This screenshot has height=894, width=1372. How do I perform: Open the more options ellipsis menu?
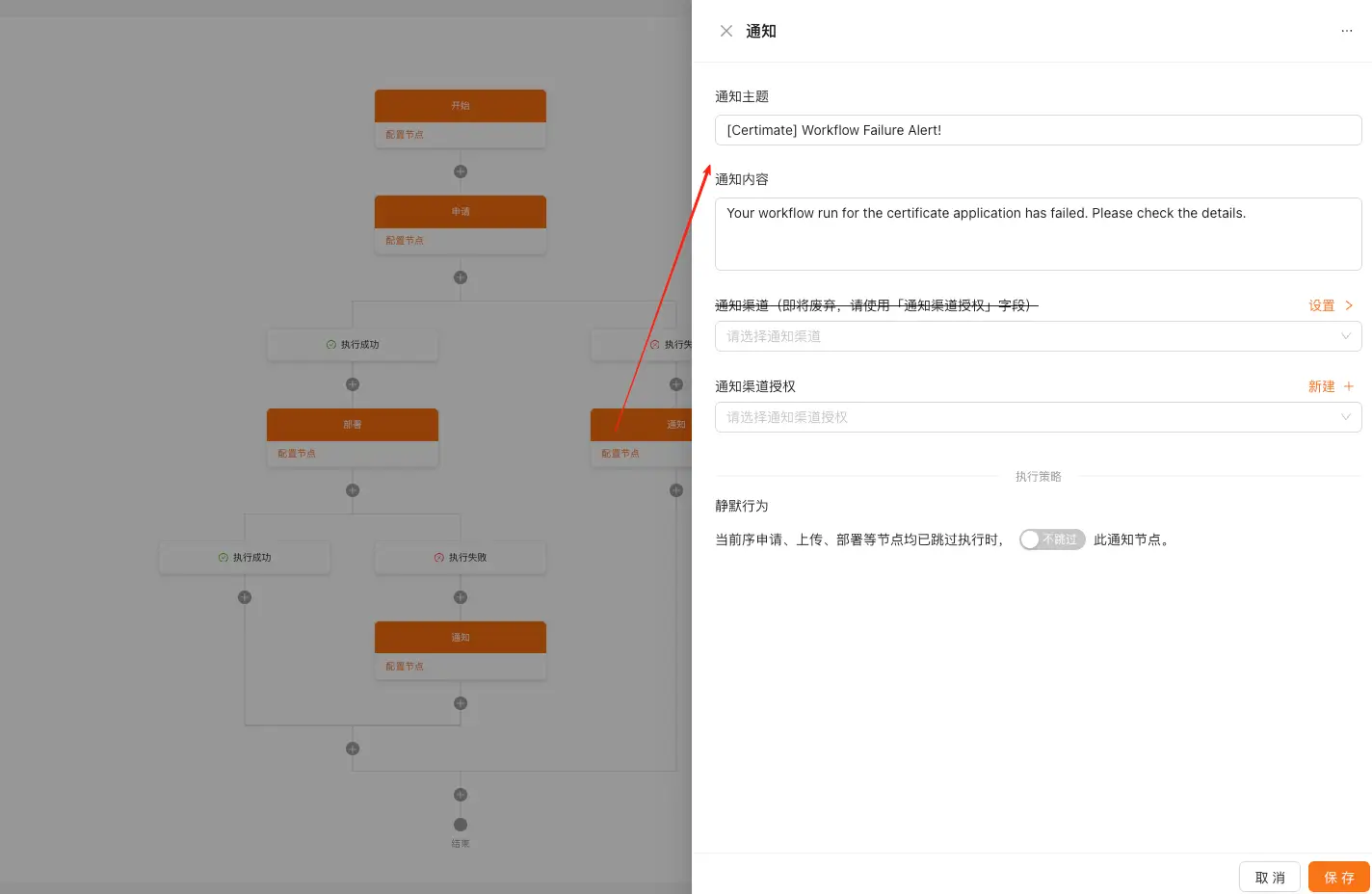1346,31
